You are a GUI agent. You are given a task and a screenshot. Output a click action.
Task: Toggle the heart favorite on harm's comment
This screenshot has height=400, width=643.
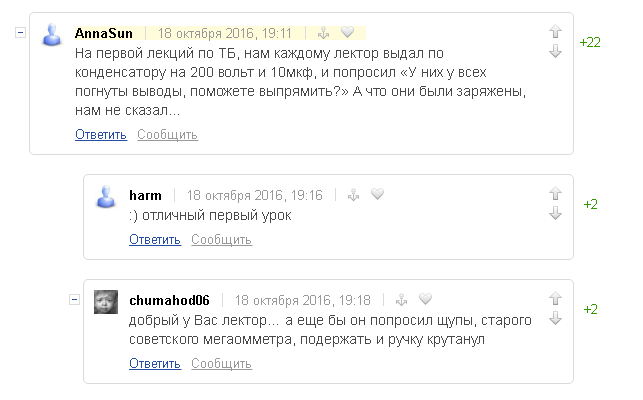[377, 194]
